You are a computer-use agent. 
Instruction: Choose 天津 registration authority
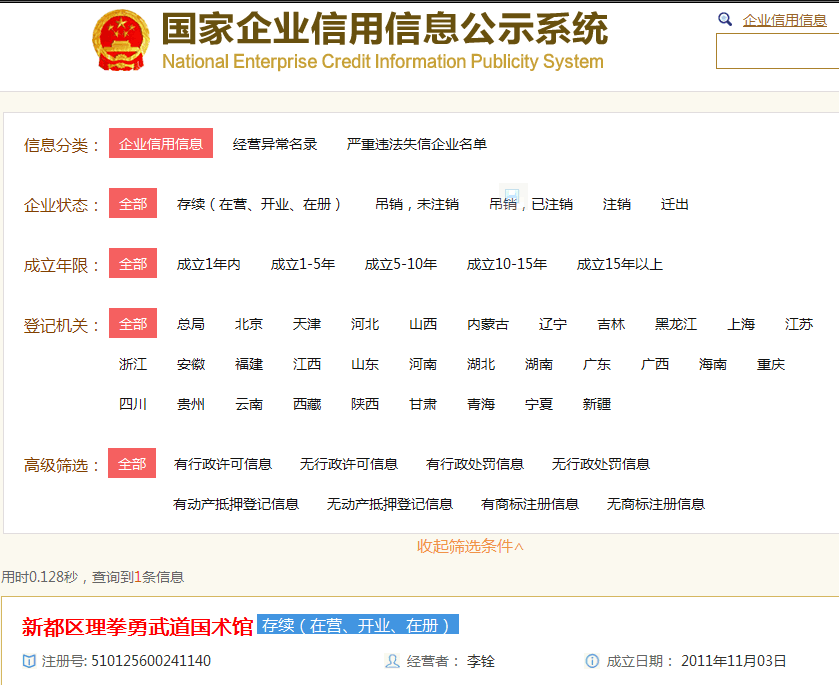point(307,324)
